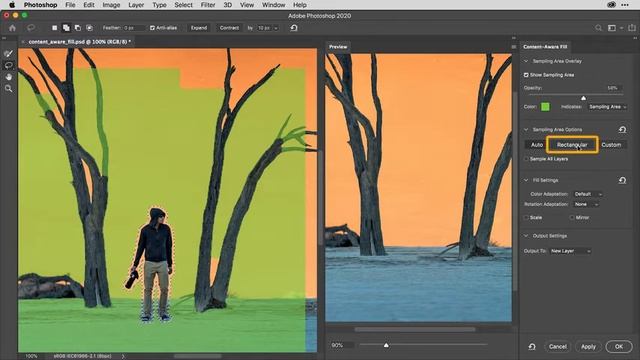Screen dimensions: 640x360
Task: Open the Preview panel menu icon
Action: tap(513, 47)
